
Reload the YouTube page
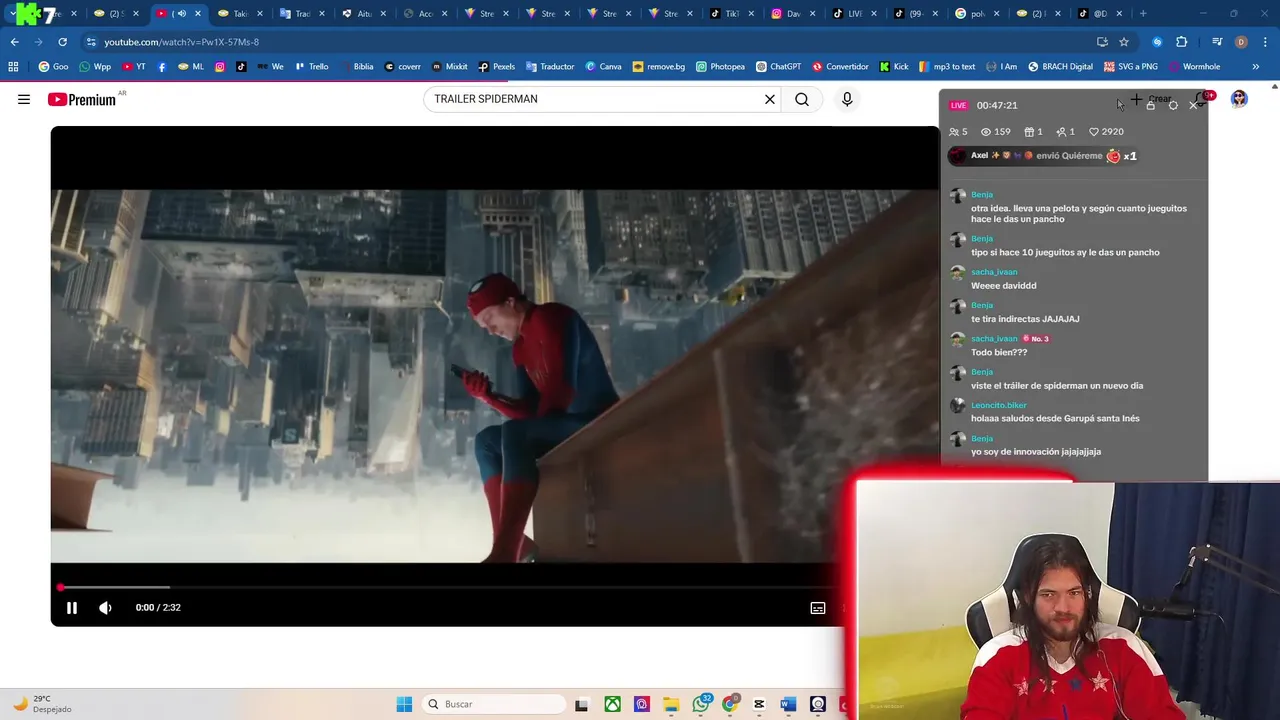click(x=62, y=42)
